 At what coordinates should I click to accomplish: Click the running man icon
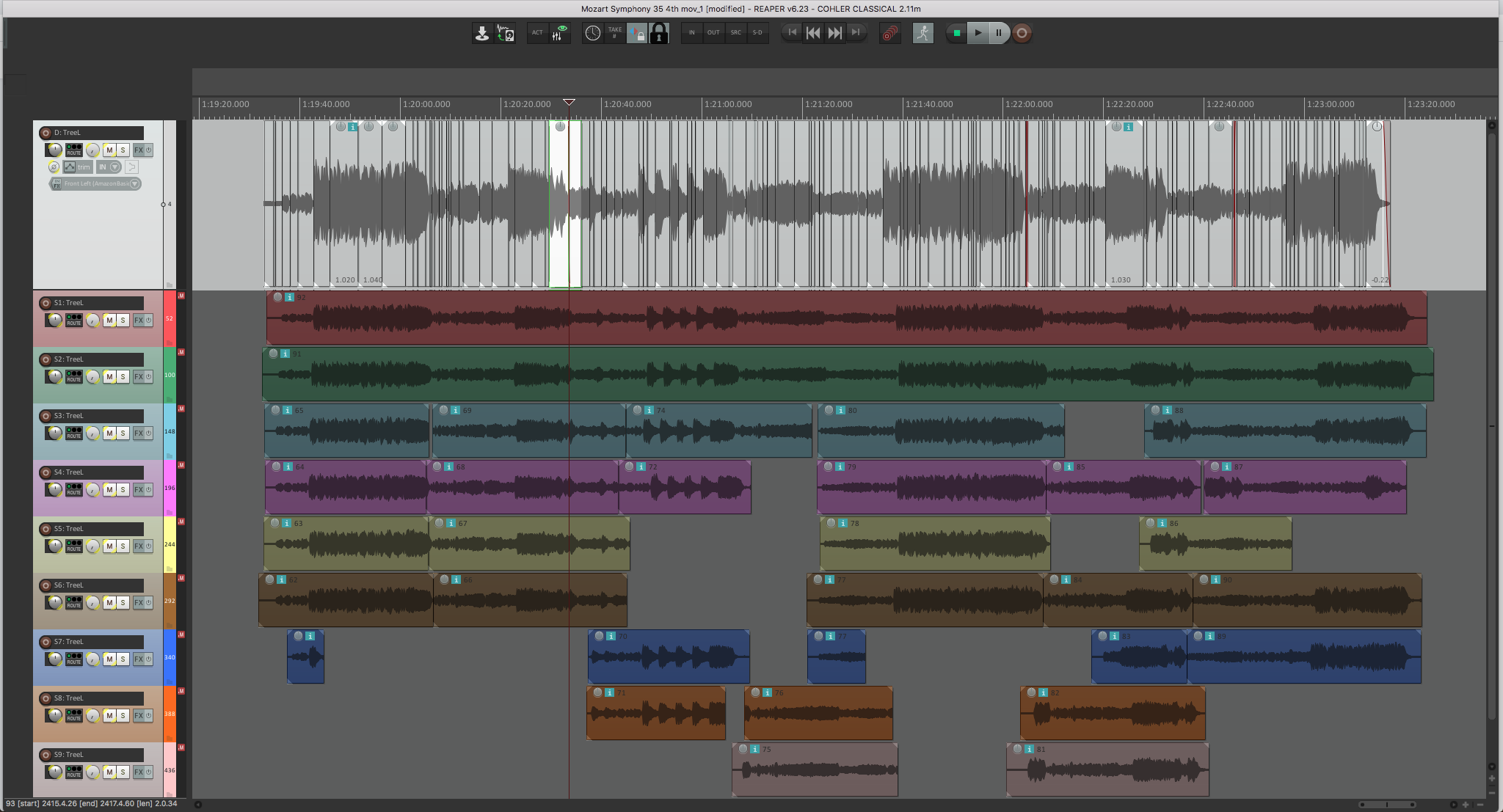click(x=922, y=33)
